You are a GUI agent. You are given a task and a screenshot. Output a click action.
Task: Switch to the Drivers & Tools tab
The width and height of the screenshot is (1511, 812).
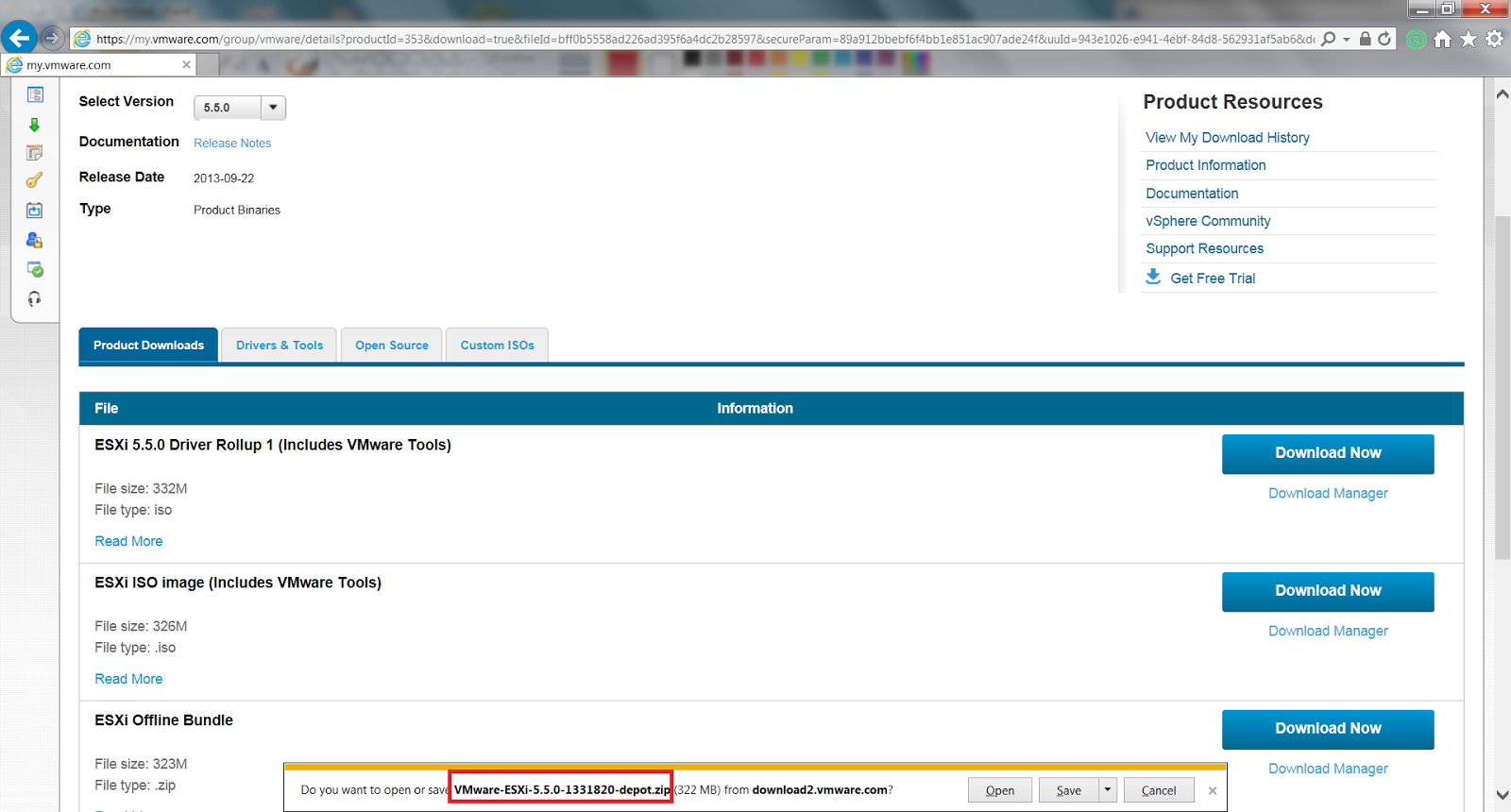(280, 346)
